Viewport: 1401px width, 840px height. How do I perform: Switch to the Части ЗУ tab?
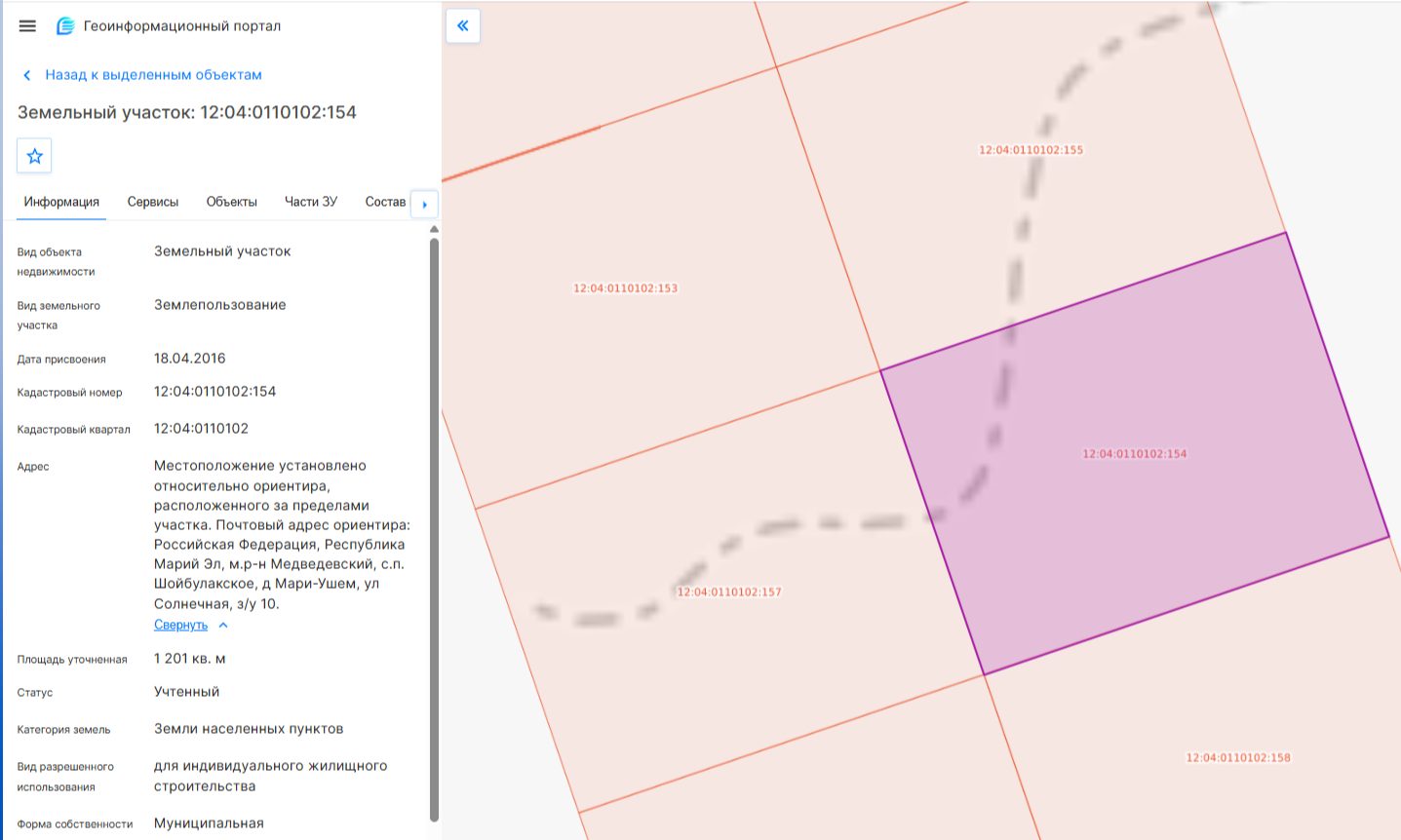click(x=311, y=202)
